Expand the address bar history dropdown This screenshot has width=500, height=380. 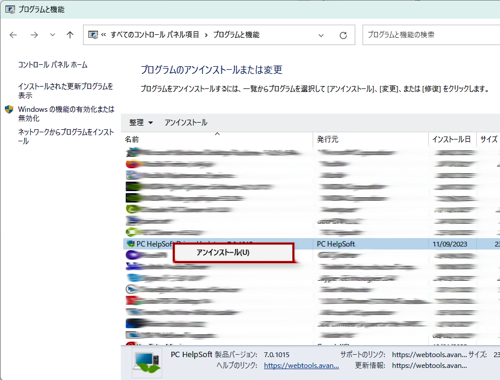pyautogui.click(x=321, y=35)
